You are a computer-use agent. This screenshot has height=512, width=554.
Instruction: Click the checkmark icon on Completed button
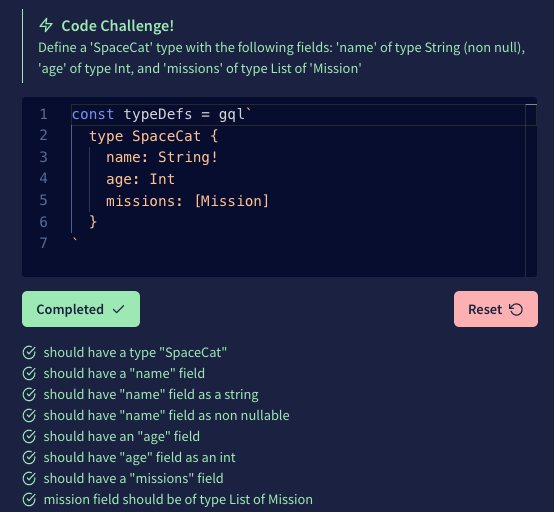[118, 310]
